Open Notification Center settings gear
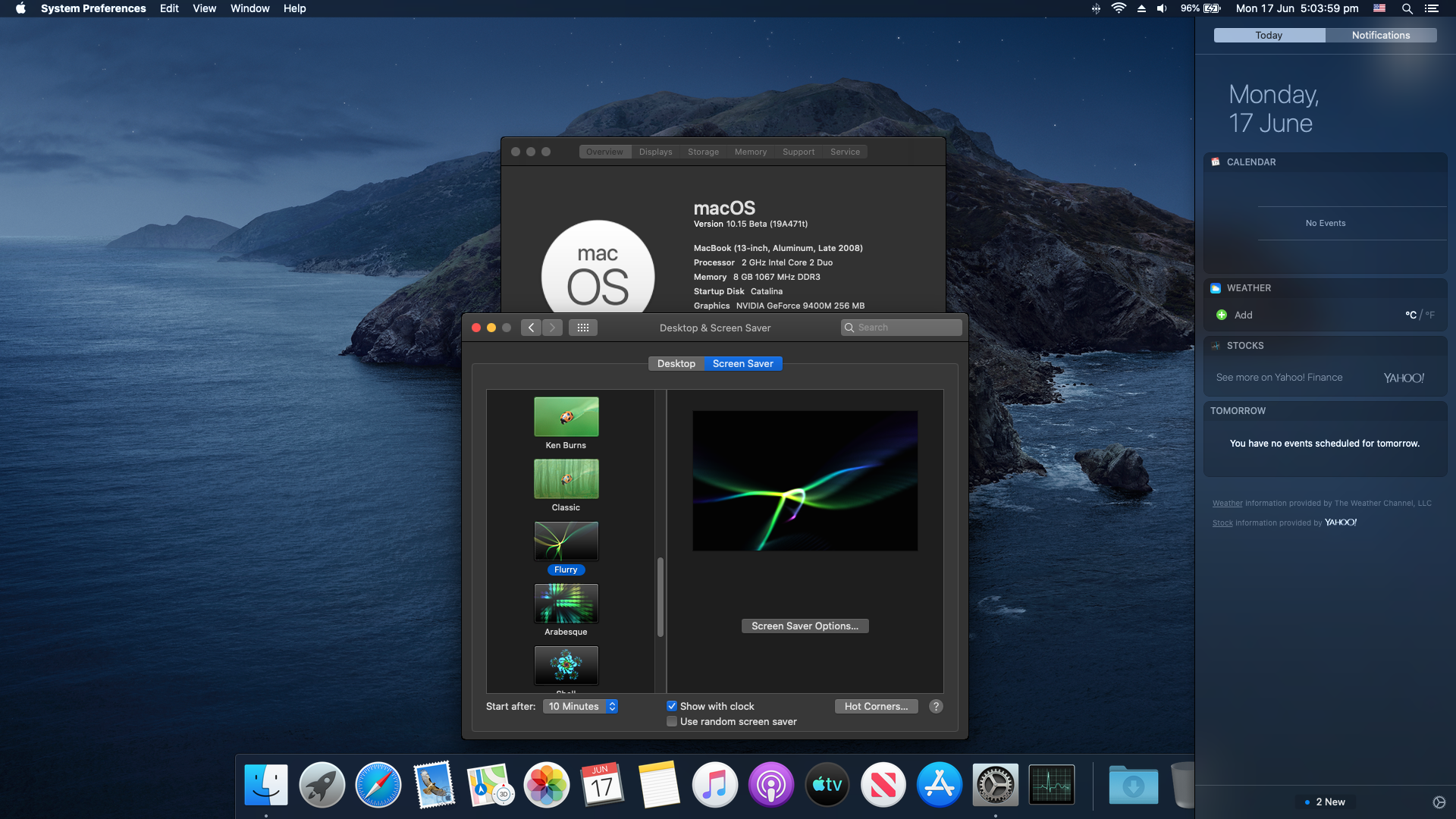The height and width of the screenshot is (819, 1456). 1439,802
